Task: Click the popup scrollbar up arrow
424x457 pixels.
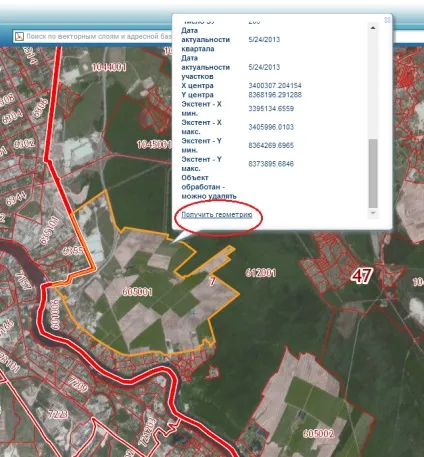Action: click(x=373, y=28)
